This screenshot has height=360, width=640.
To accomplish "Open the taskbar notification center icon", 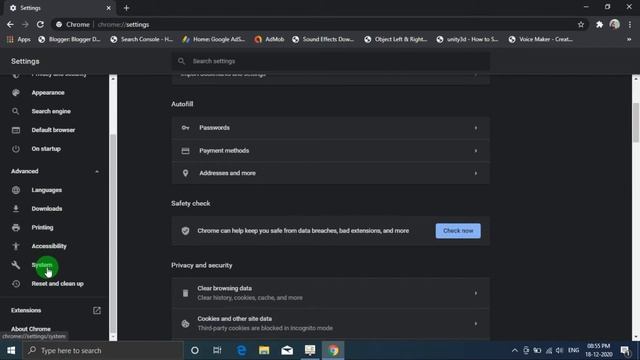I will point(625,350).
